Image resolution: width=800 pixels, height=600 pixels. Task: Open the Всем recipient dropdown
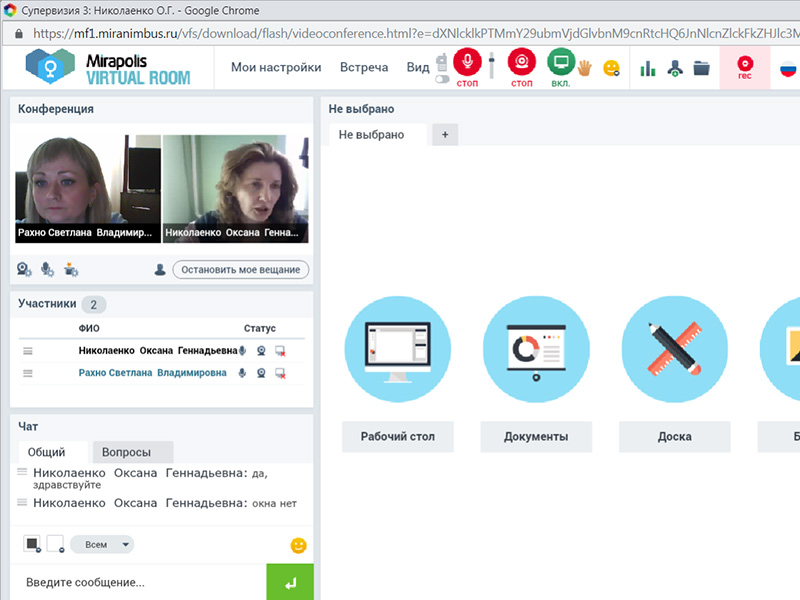(102, 544)
